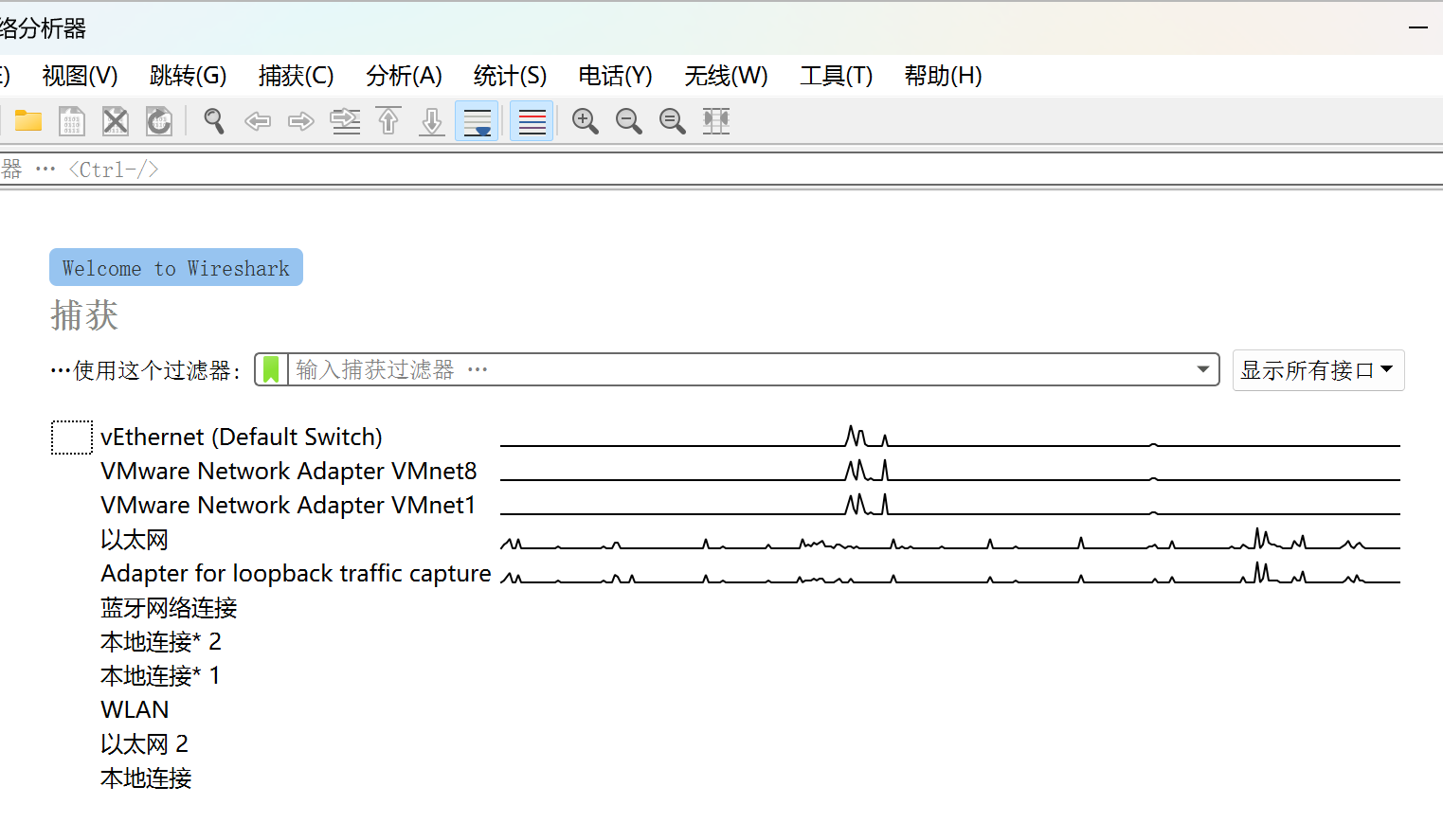Select the VMware Network Adapter VMnet8 interface

tap(288, 471)
